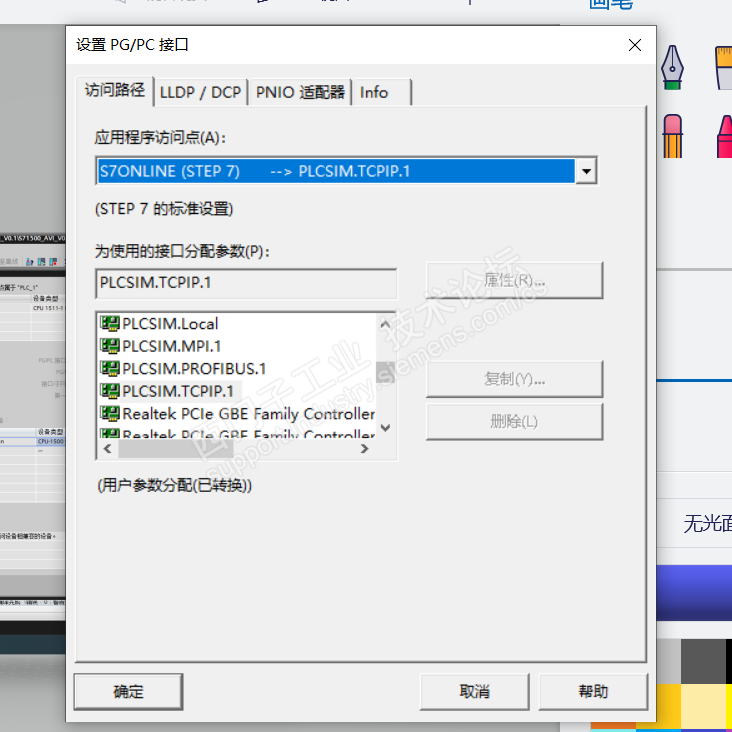Pick the dark gray color swatch in background
This screenshot has height=732, width=732.
click(x=703, y=662)
